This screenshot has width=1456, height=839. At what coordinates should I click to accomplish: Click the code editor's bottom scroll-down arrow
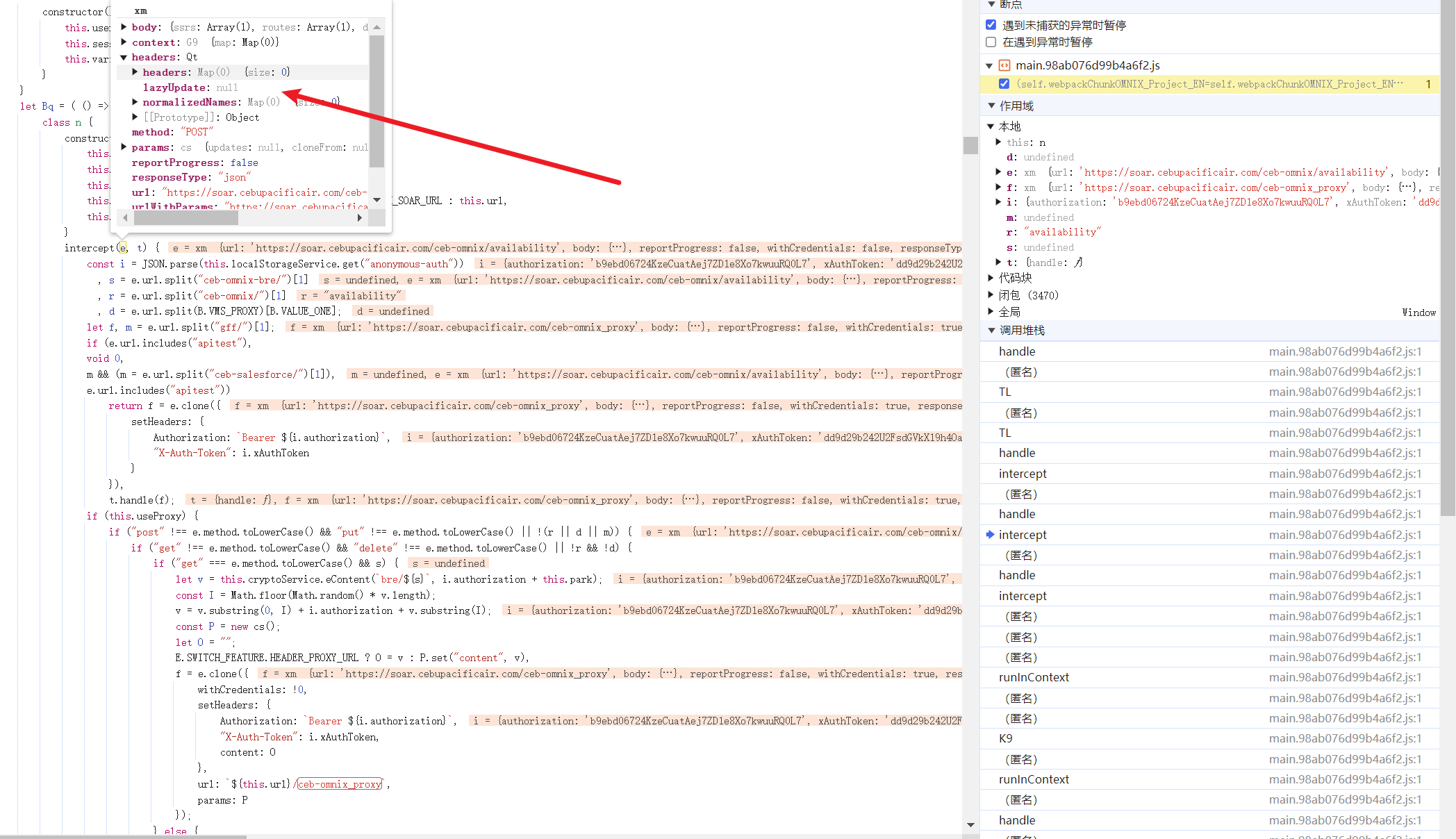[970, 824]
